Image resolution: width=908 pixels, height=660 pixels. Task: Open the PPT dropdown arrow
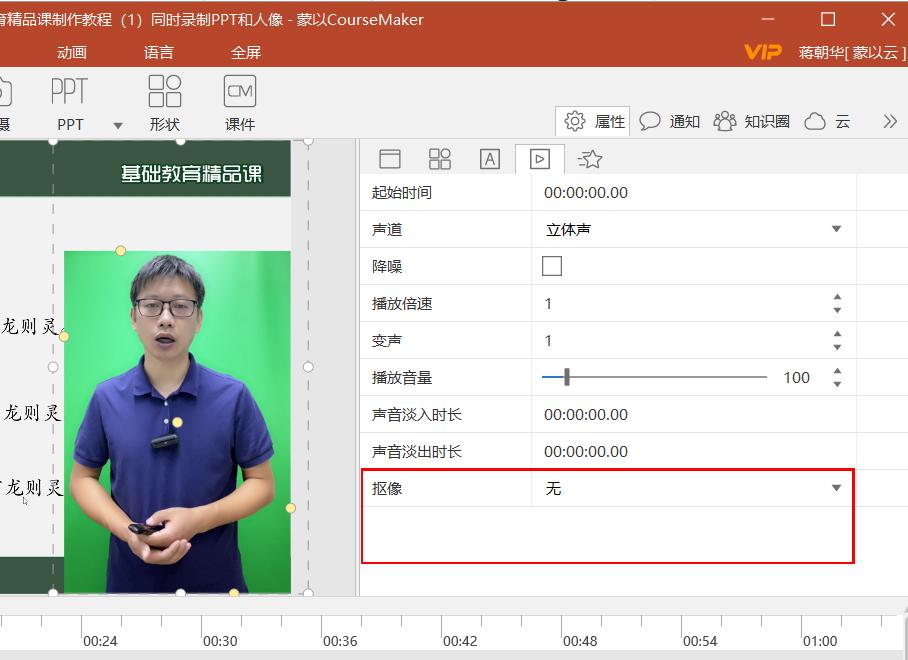point(117,126)
